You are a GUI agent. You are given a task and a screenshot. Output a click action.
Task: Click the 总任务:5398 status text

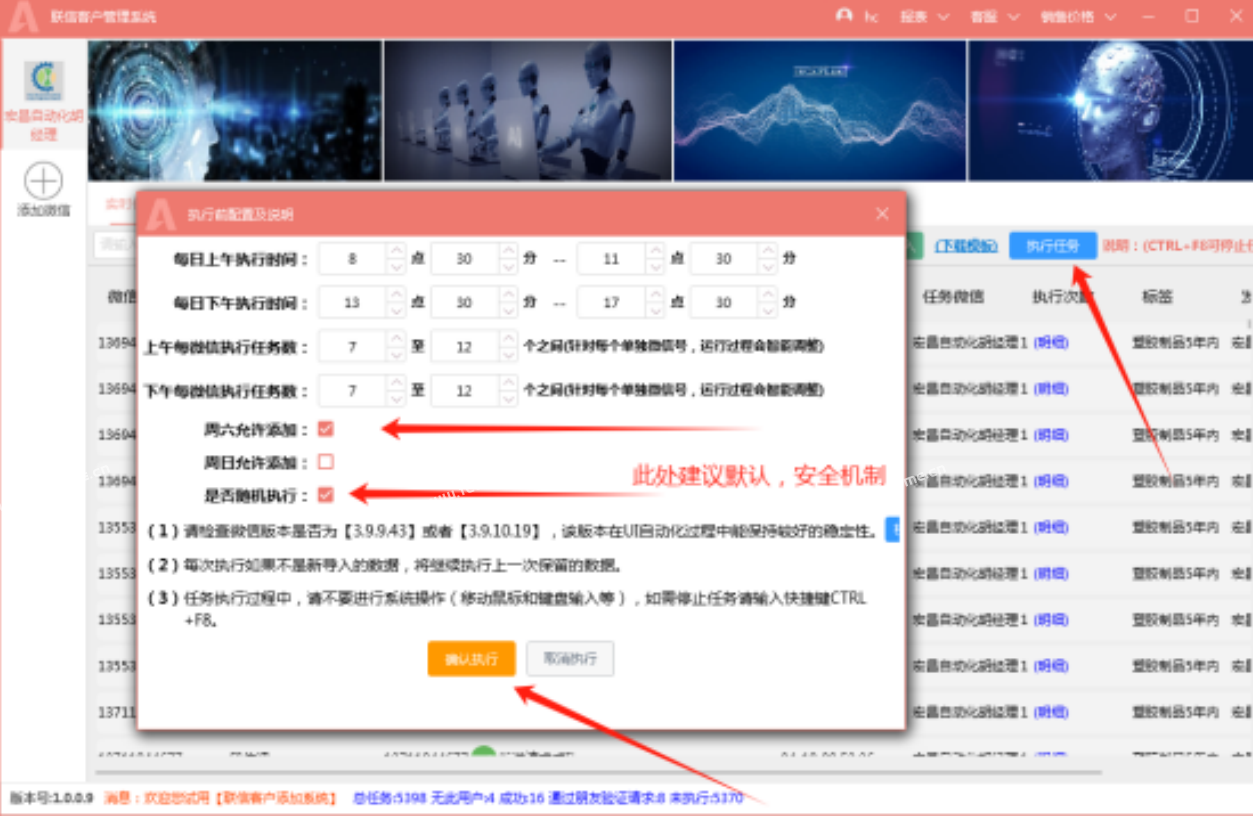coord(391,798)
